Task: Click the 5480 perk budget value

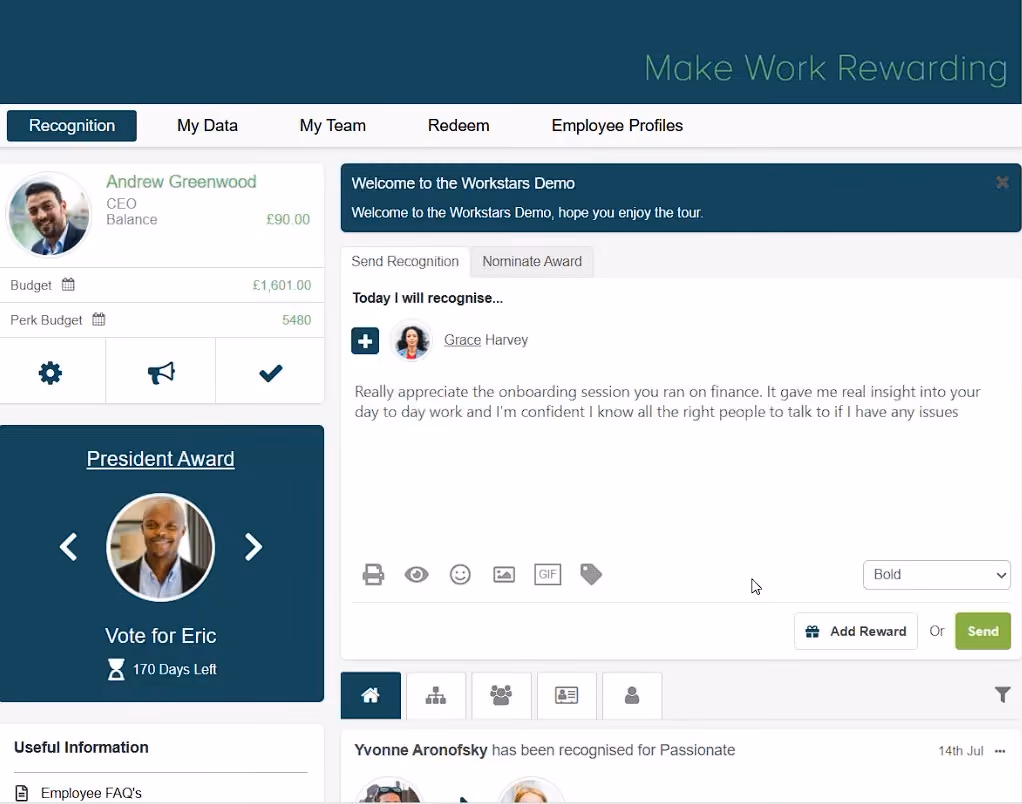Action: [x=297, y=320]
